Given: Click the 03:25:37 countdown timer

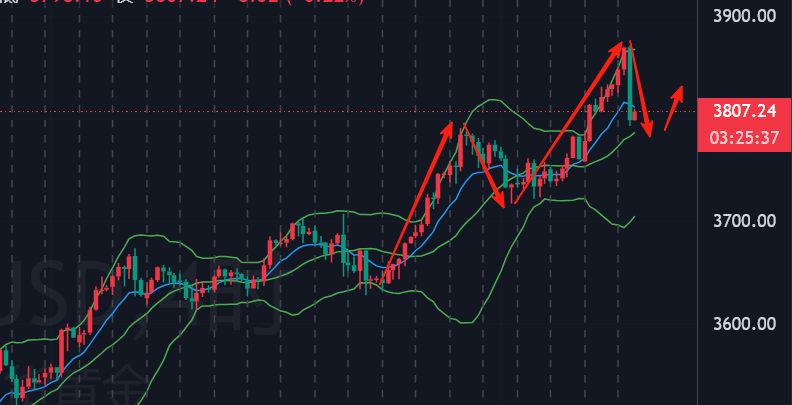Looking at the screenshot, I should 744,138.
